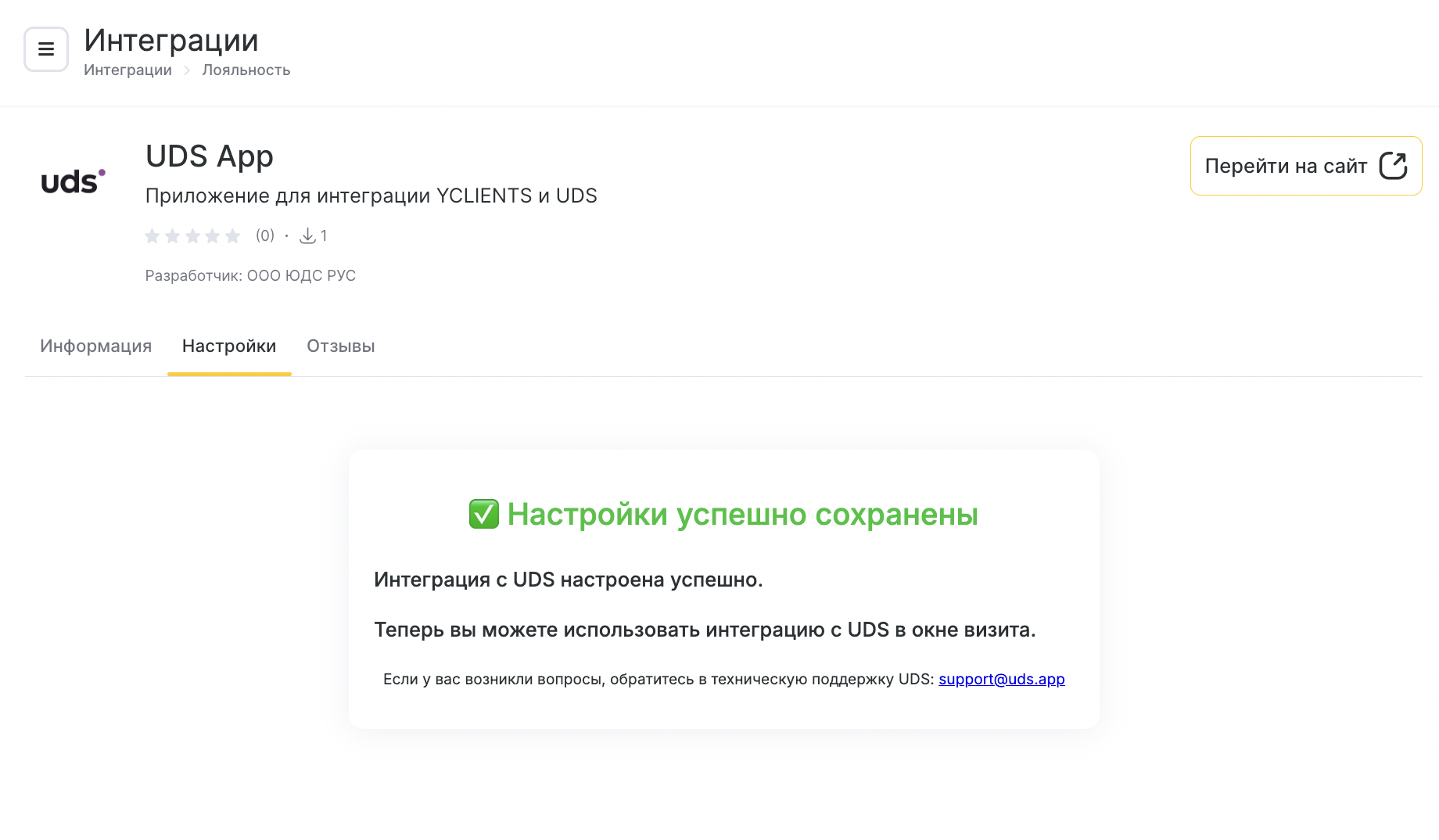
Task: Click the first rating star
Action: click(153, 236)
